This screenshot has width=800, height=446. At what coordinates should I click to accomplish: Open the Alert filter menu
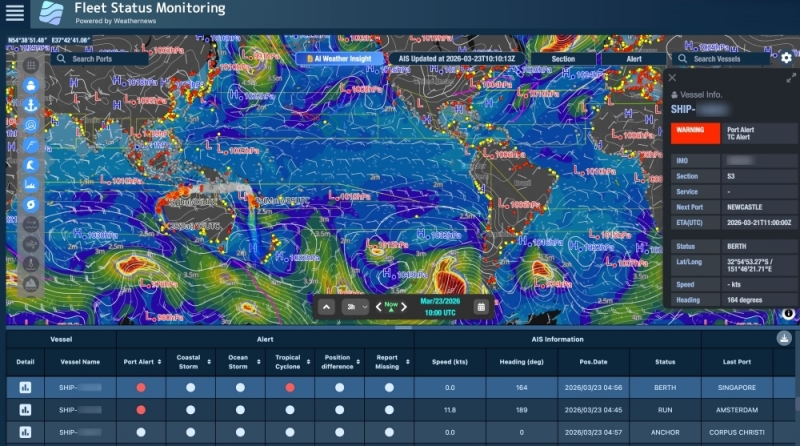(634, 59)
